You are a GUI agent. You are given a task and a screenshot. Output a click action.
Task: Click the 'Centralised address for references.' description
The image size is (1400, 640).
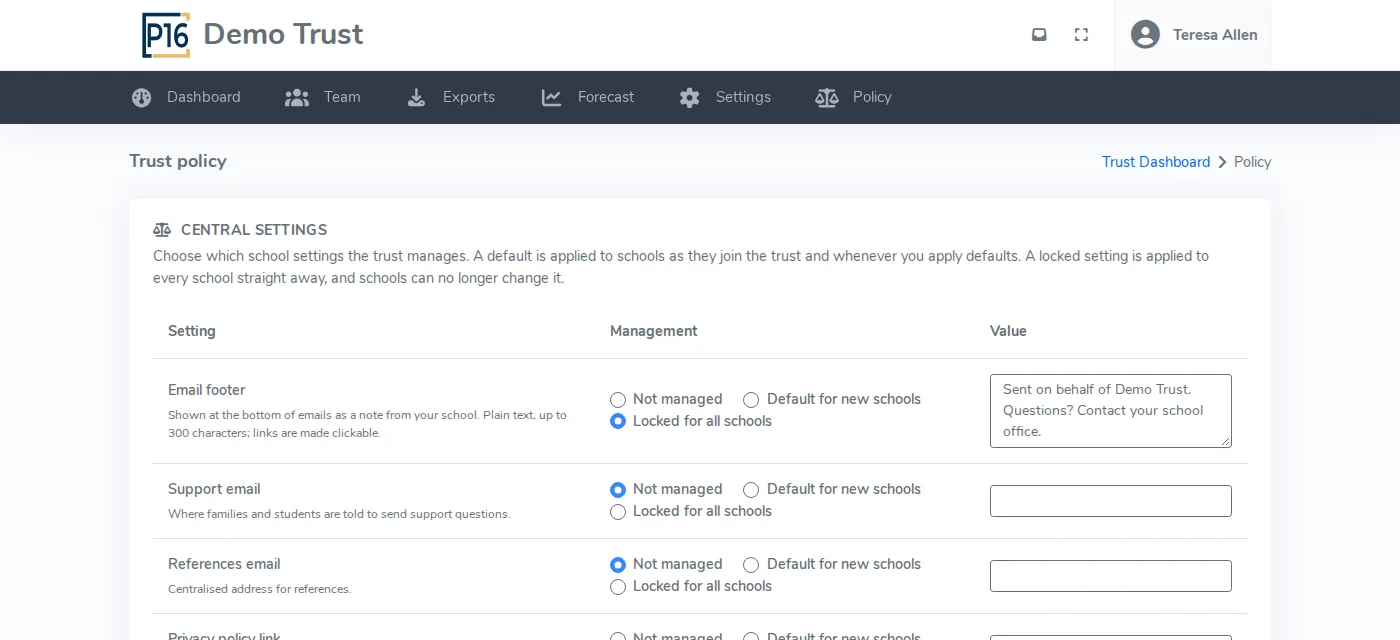coord(260,589)
